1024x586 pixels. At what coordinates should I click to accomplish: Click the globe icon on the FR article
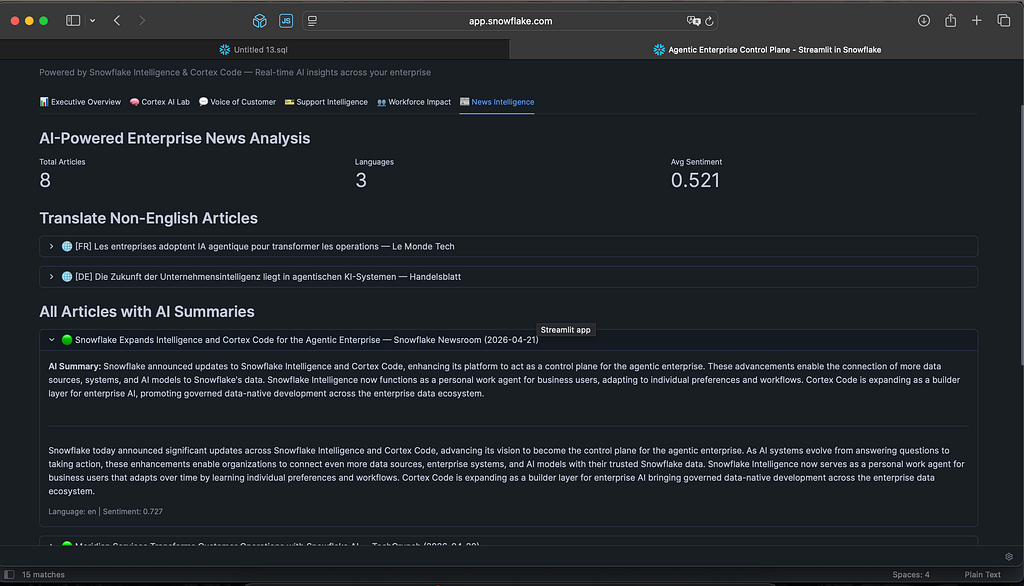[67, 246]
